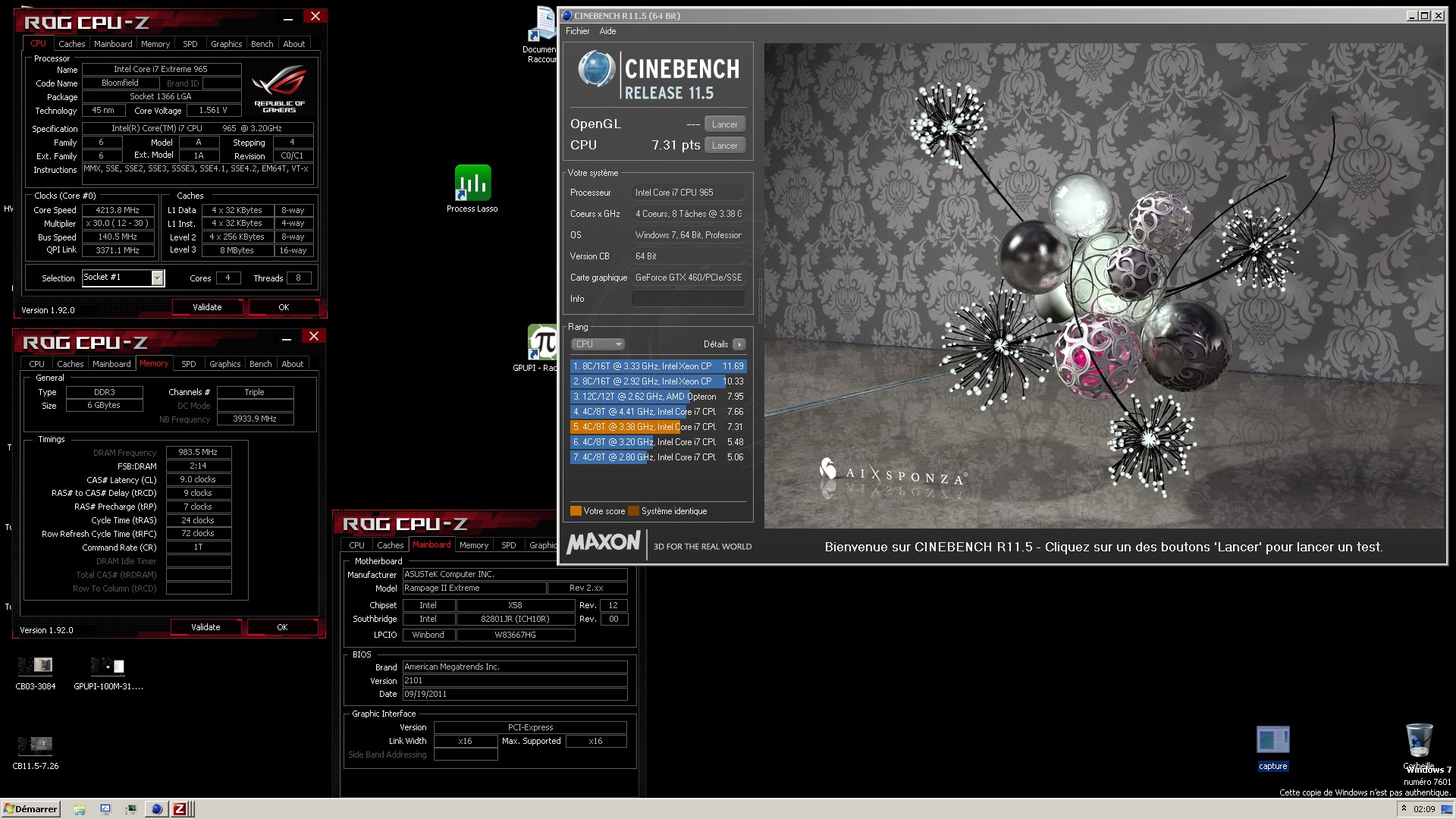This screenshot has height=819, width=1456.
Task: Click Validate in Memory CPU-Z window
Action: tap(206, 627)
